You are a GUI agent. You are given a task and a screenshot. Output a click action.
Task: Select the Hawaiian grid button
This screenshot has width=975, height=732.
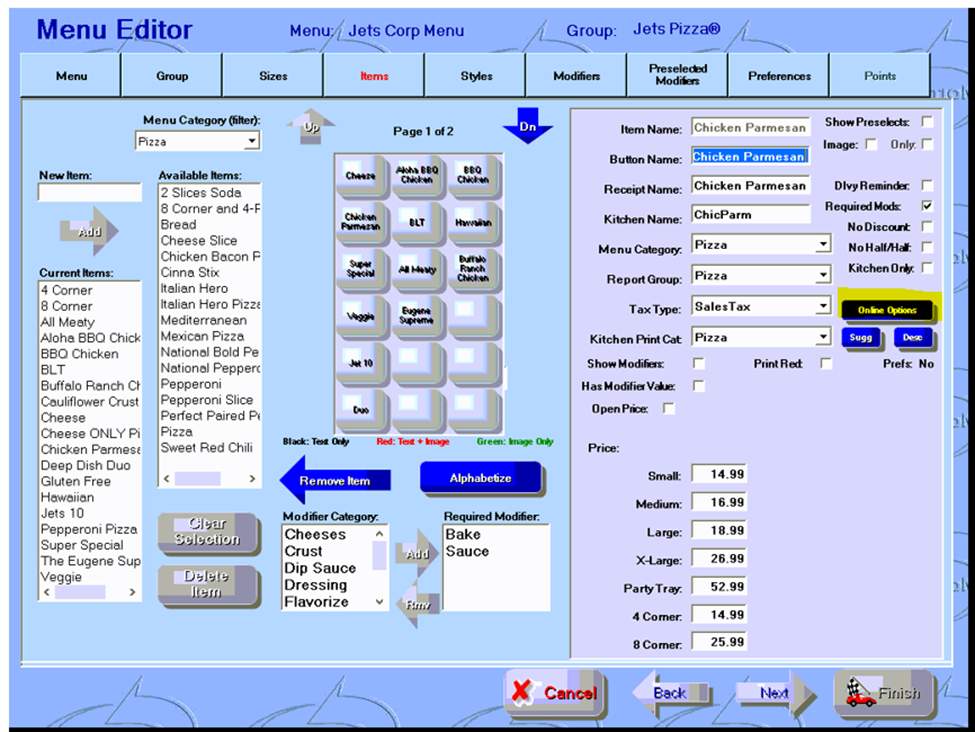tap(473, 222)
